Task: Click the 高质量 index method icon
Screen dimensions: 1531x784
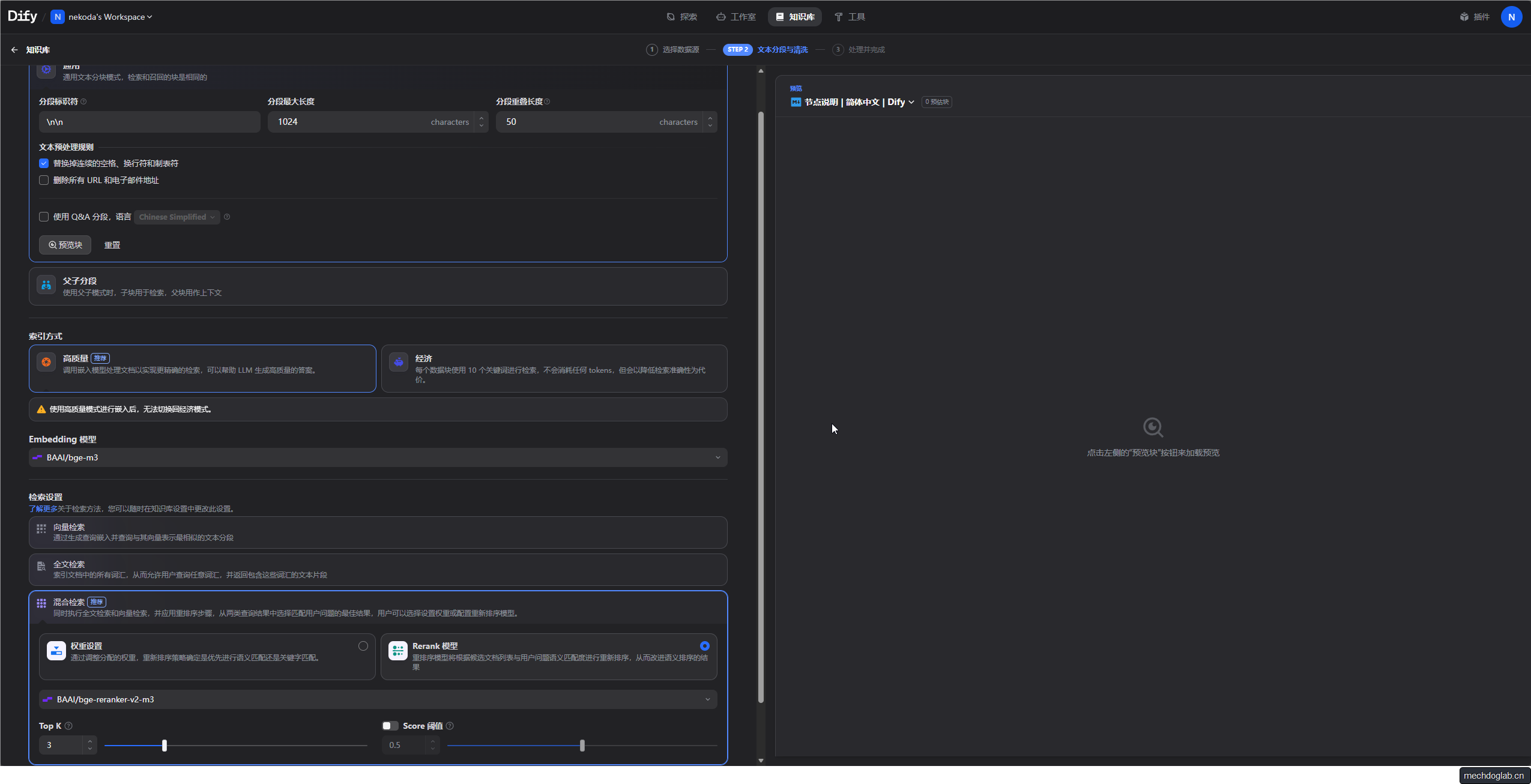Action: [x=46, y=362]
